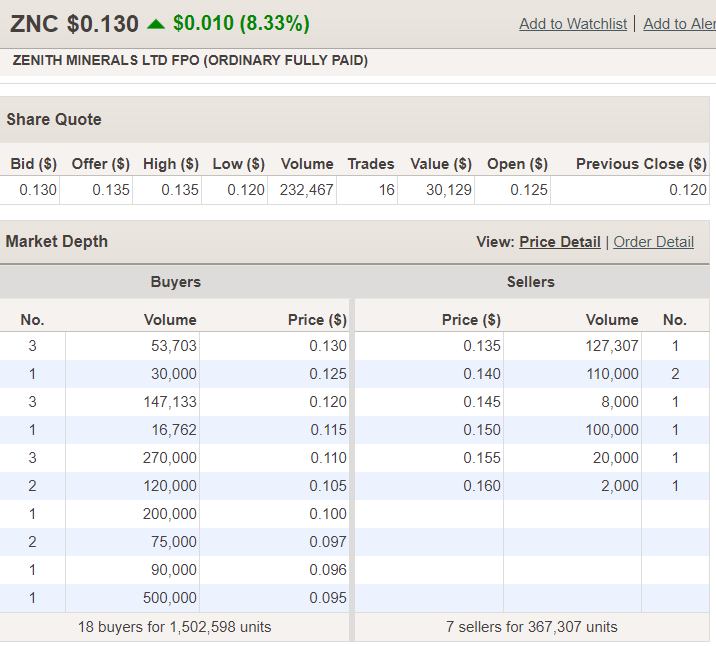Image resolution: width=716 pixels, height=646 pixels.
Task: Select the 7 sellers for 367,307 units summary
Action: (532, 627)
